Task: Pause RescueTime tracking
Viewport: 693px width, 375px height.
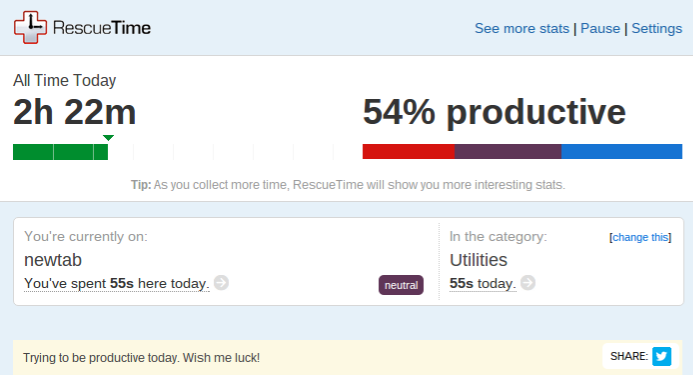Action: [600, 28]
